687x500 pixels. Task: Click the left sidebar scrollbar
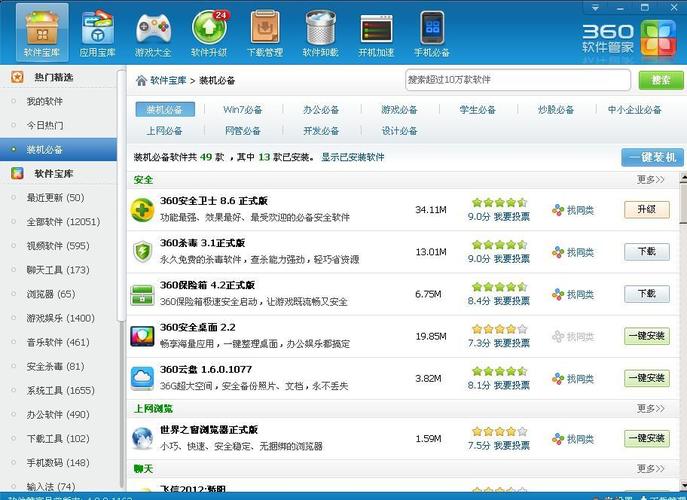pos(121,196)
